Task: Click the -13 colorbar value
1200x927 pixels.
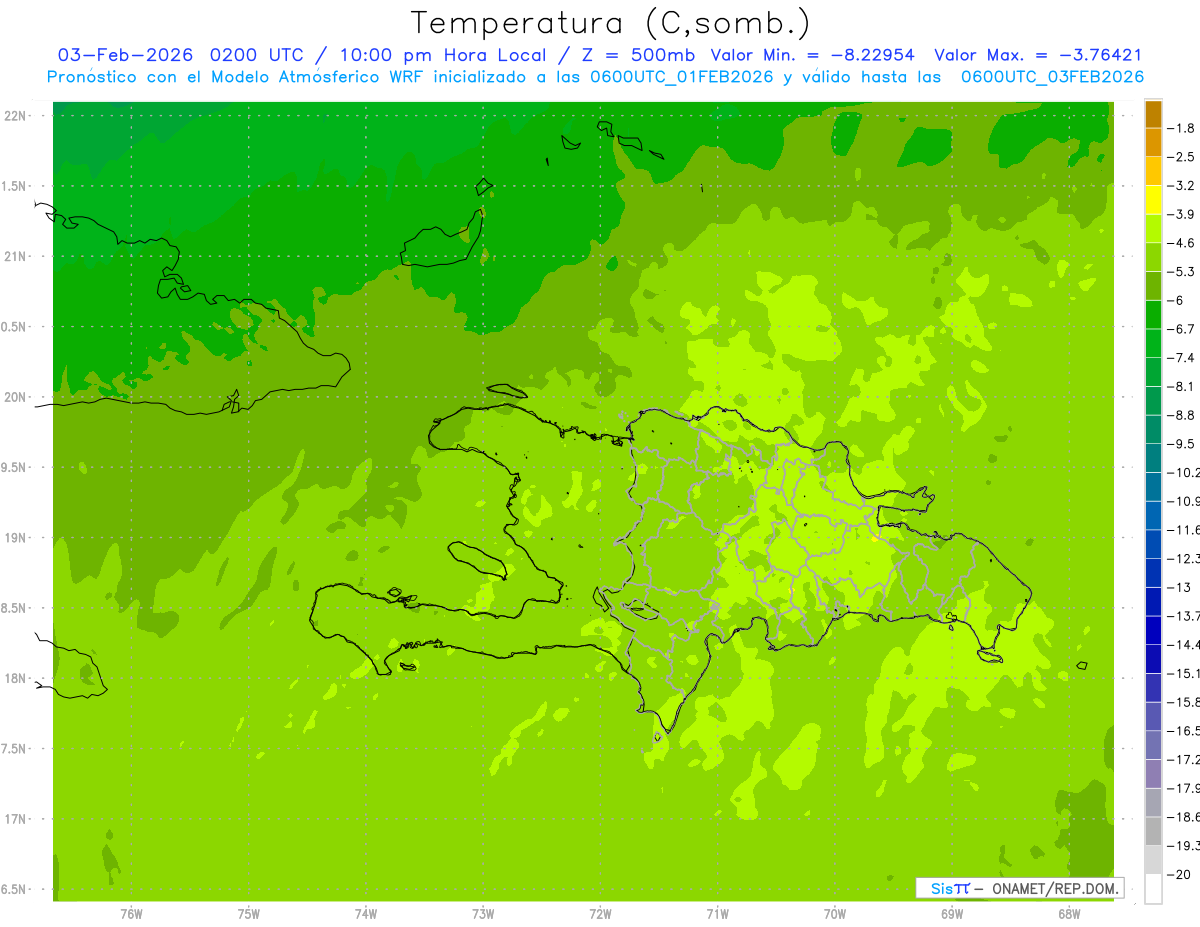Action: [x=1180, y=587]
